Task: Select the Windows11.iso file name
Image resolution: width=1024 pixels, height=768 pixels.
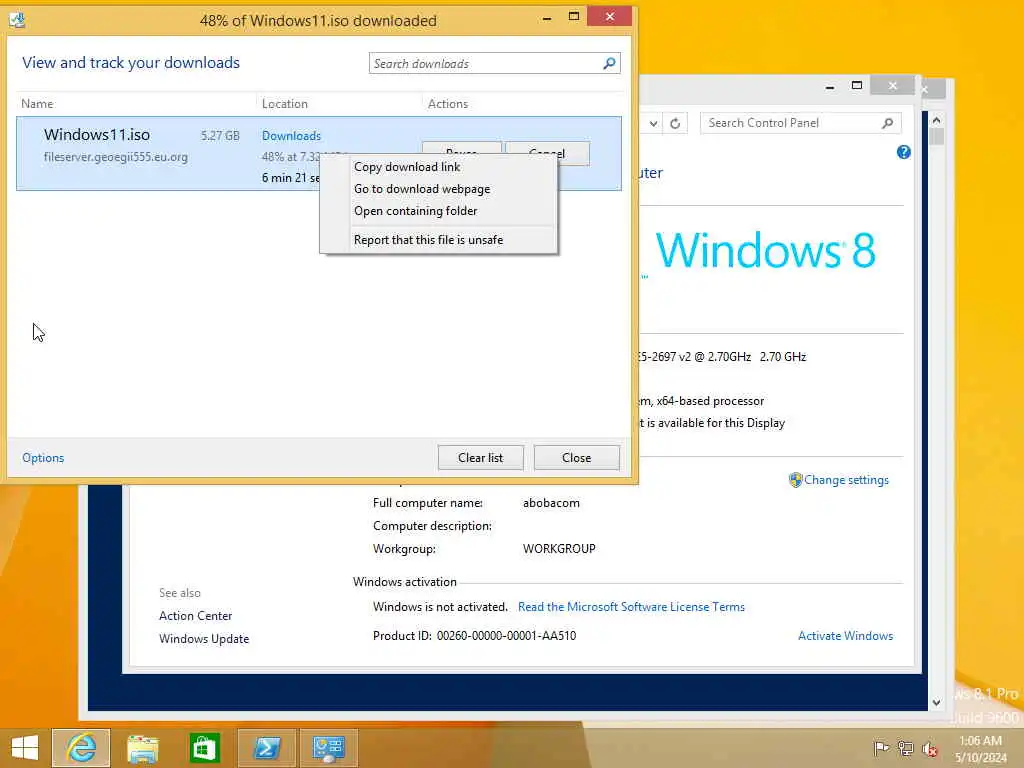Action: [x=97, y=135]
